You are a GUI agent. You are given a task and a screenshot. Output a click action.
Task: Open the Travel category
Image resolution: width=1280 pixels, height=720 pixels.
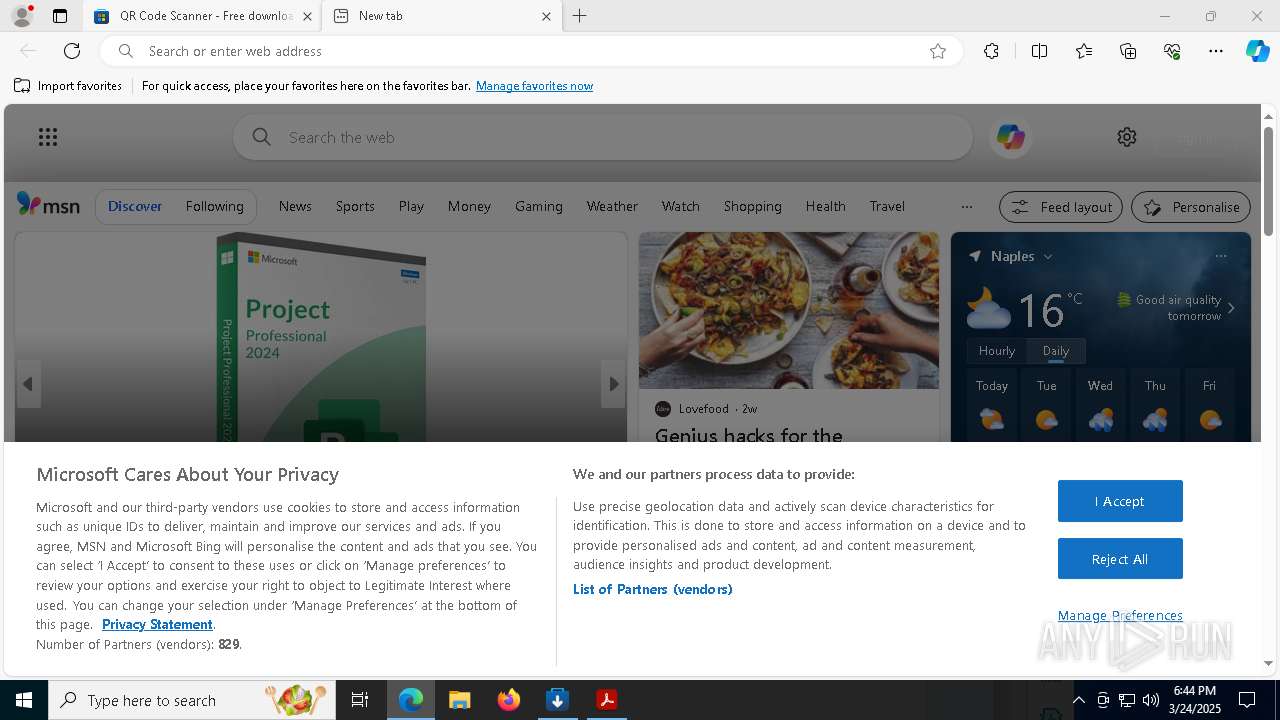[x=887, y=206]
